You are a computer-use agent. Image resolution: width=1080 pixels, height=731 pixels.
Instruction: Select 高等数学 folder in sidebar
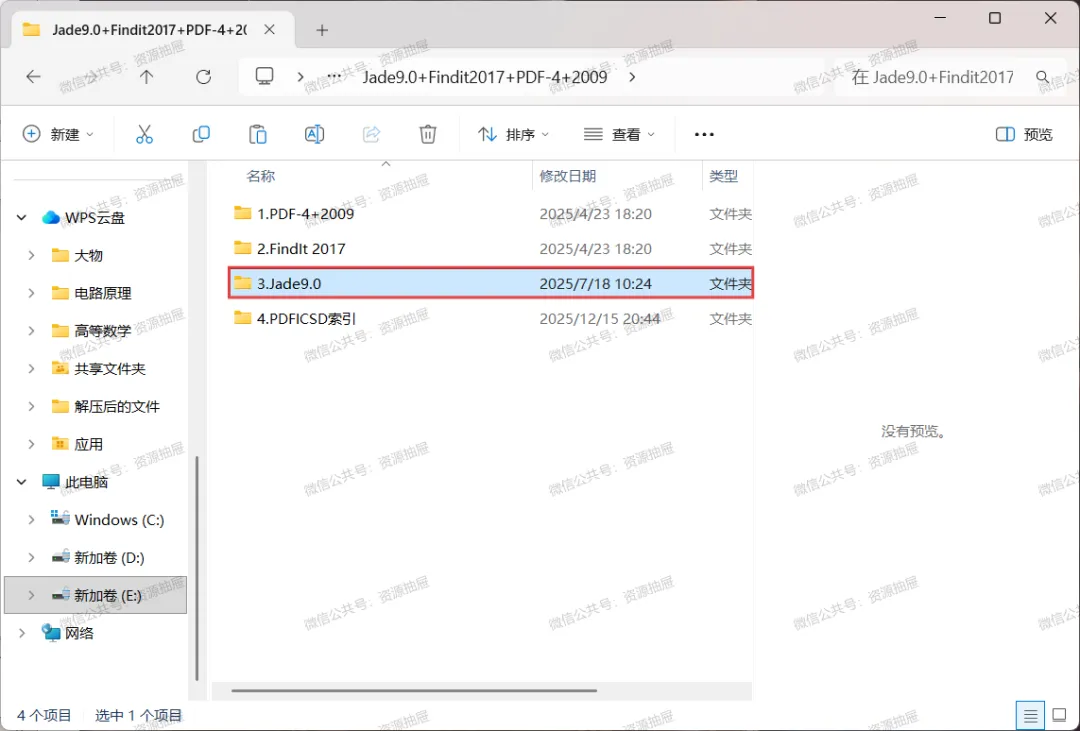pos(92,331)
